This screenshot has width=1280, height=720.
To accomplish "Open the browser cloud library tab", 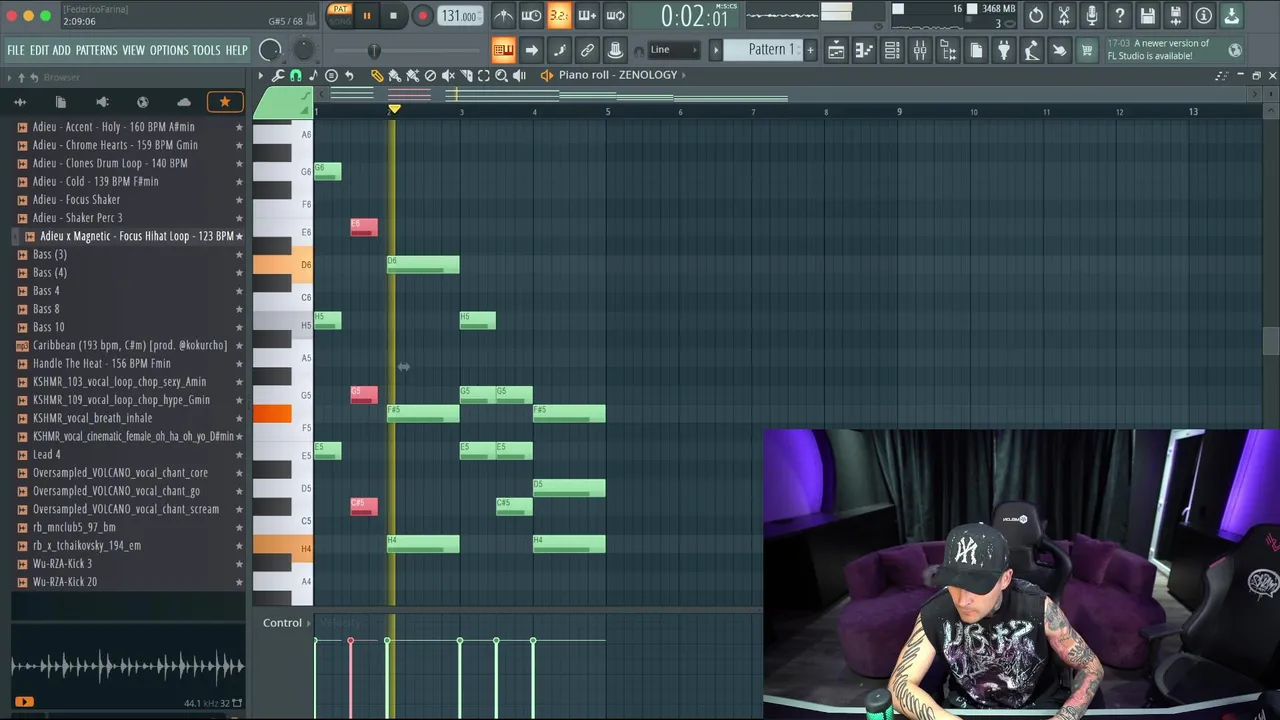I will [x=184, y=102].
